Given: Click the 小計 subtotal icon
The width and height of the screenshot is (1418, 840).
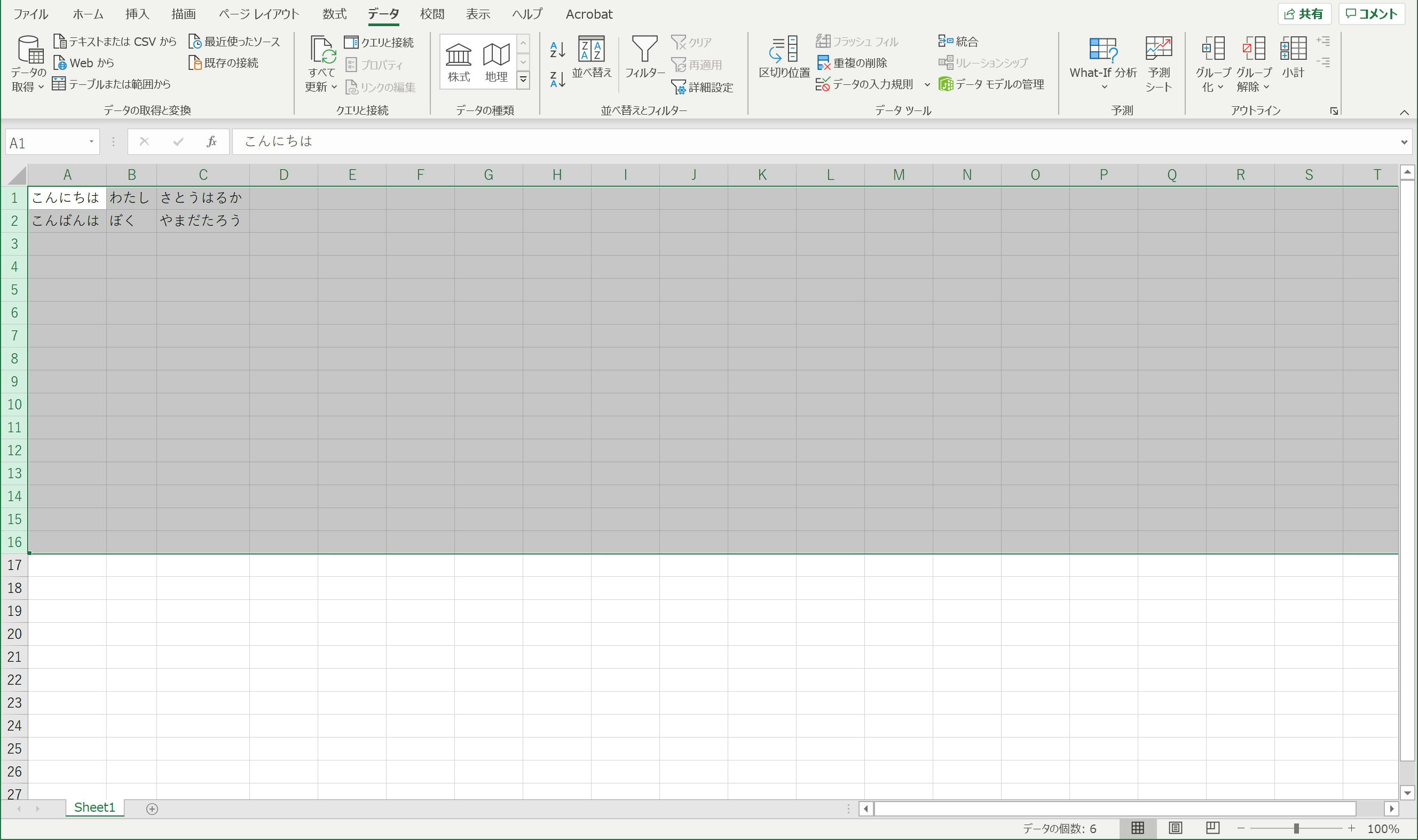Looking at the screenshot, I should click(x=1293, y=57).
